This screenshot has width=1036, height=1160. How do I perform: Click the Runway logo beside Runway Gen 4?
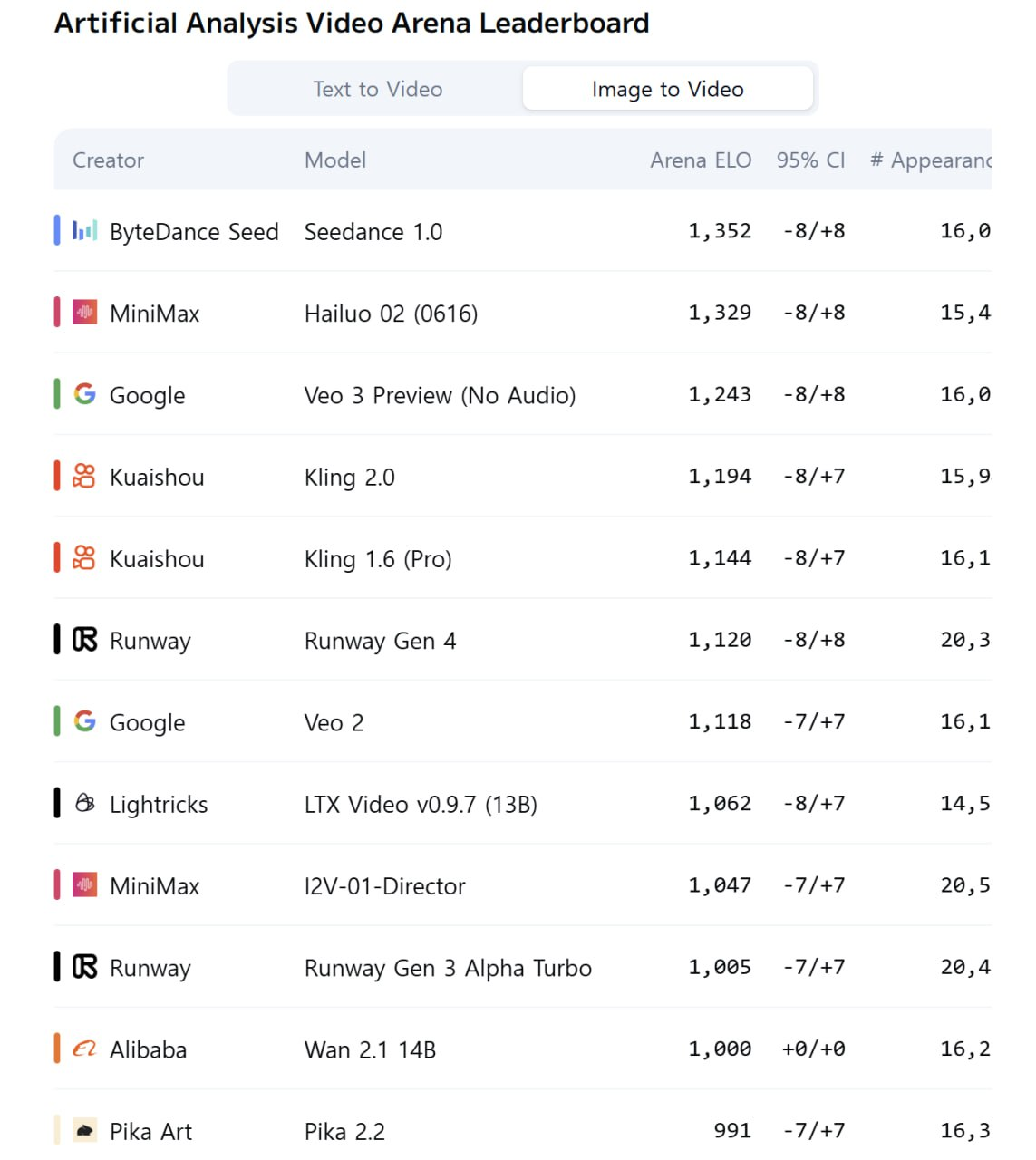click(x=84, y=640)
